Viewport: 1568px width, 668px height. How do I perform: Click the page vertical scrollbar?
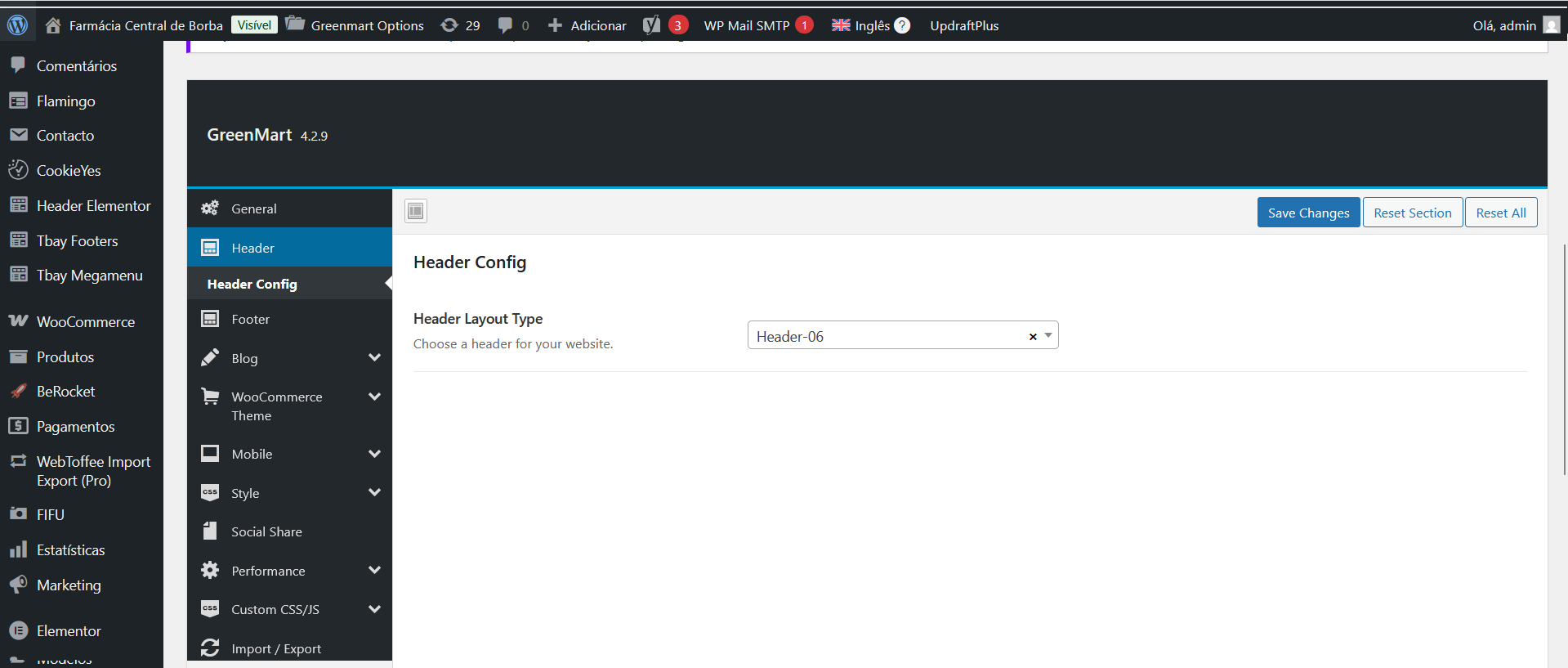click(x=1565, y=360)
